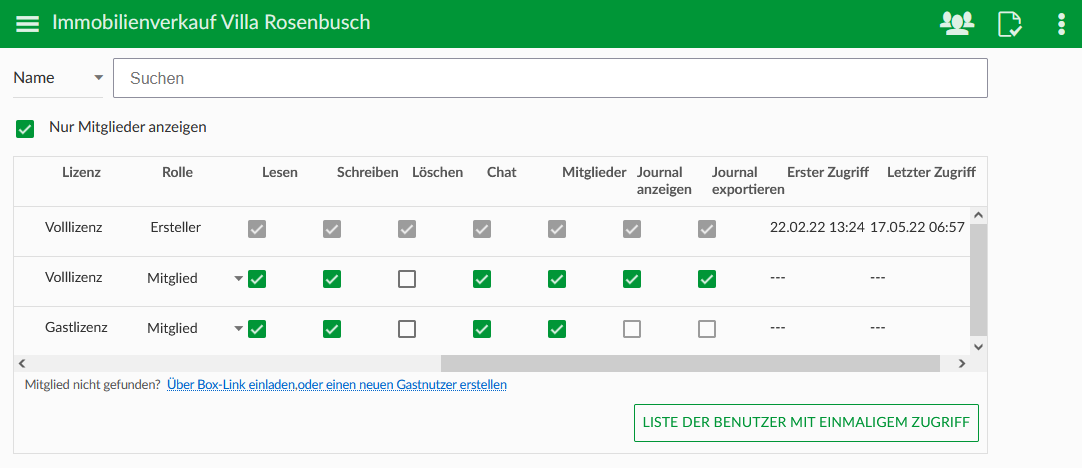Click the horizontal scrollbar thumb
The height and width of the screenshot is (468, 1082).
[x=690, y=363]
